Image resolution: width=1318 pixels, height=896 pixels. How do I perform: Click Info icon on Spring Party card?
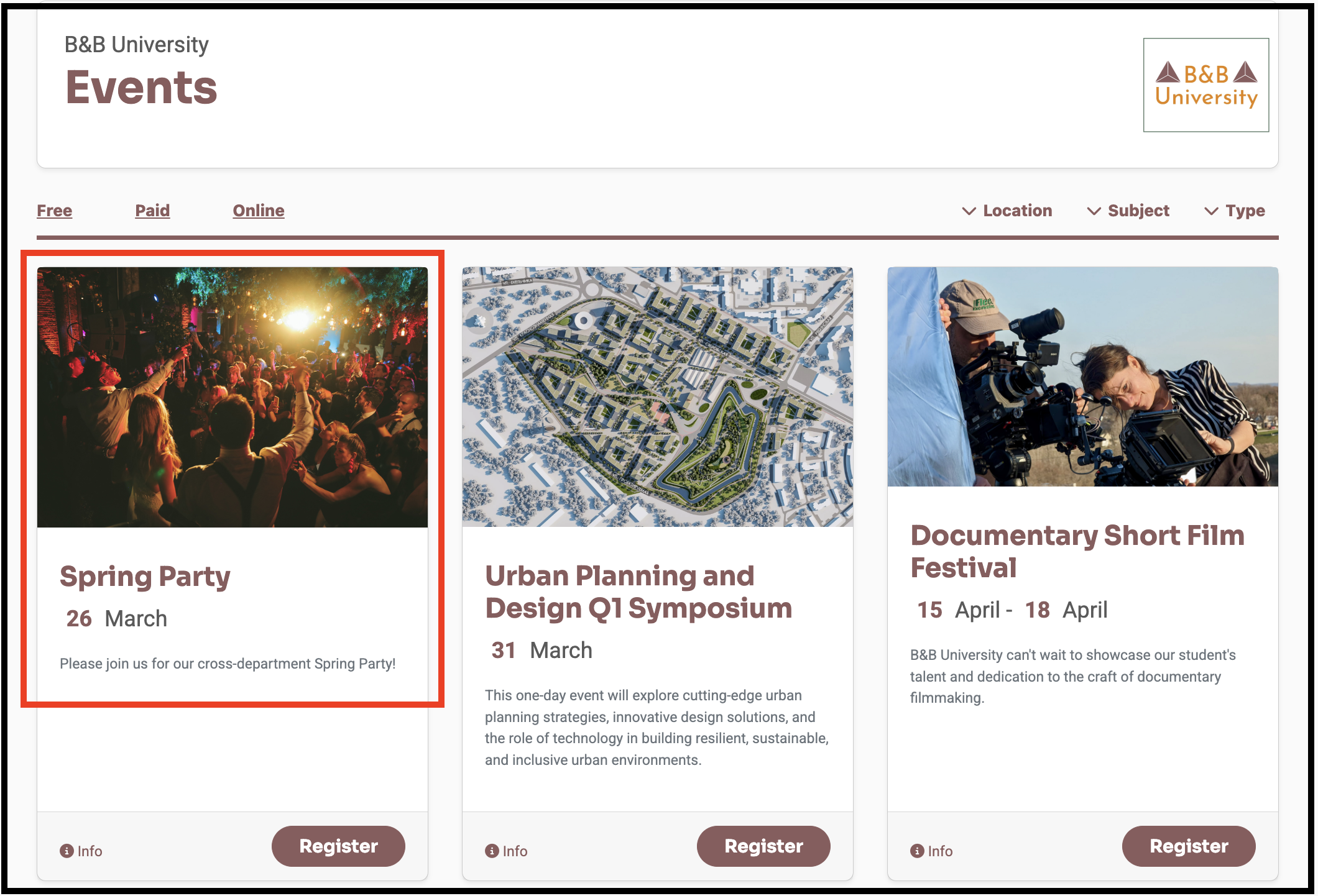tap(67, 851)
